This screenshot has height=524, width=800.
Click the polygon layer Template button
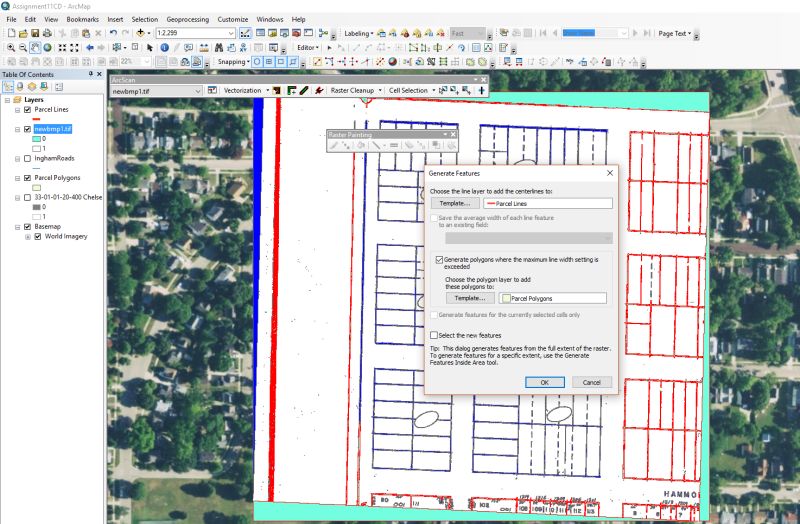(x=470, y=298)
